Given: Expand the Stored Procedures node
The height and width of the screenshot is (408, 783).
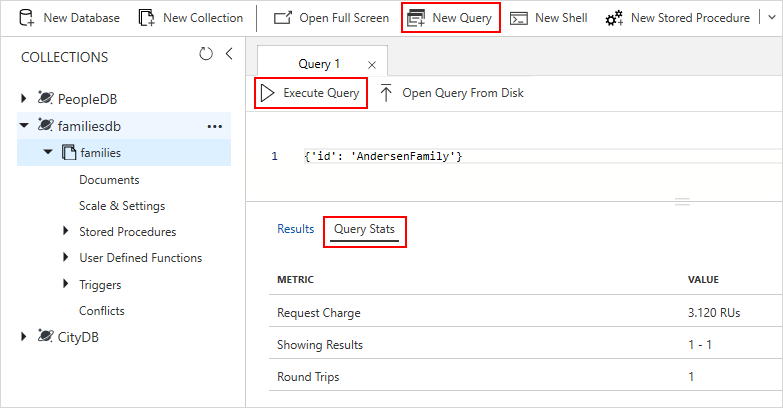Looking at the screenshot, I should [66, 232].
